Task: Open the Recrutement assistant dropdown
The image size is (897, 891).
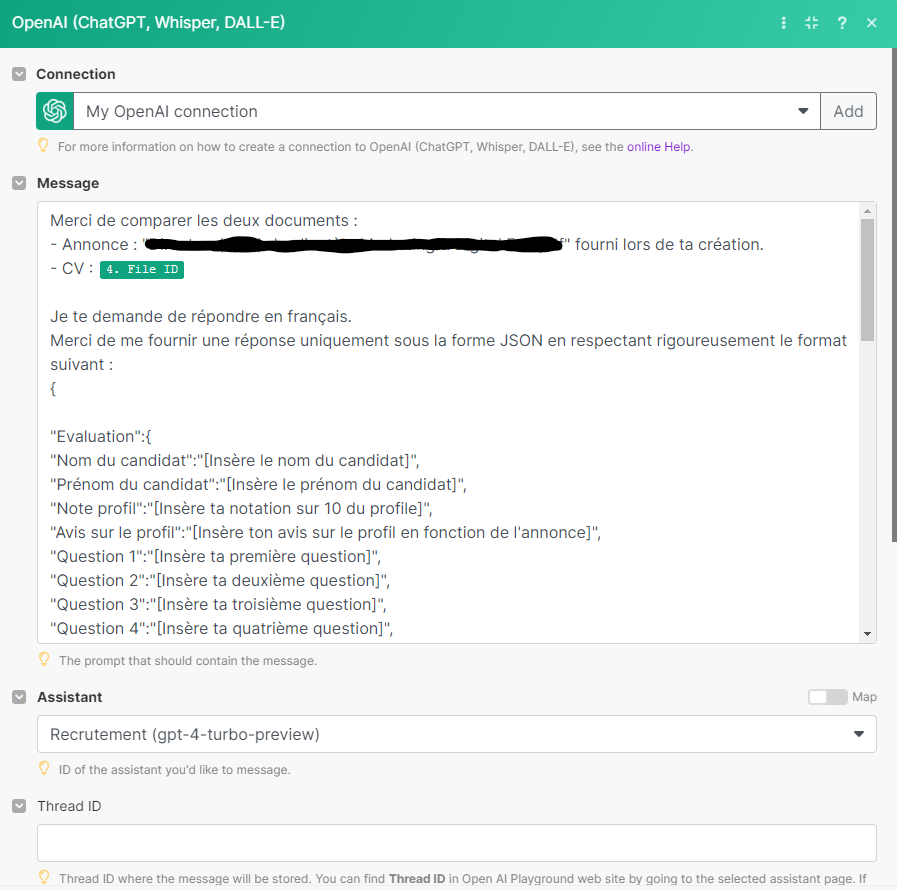Action: [x=457, y=734]
